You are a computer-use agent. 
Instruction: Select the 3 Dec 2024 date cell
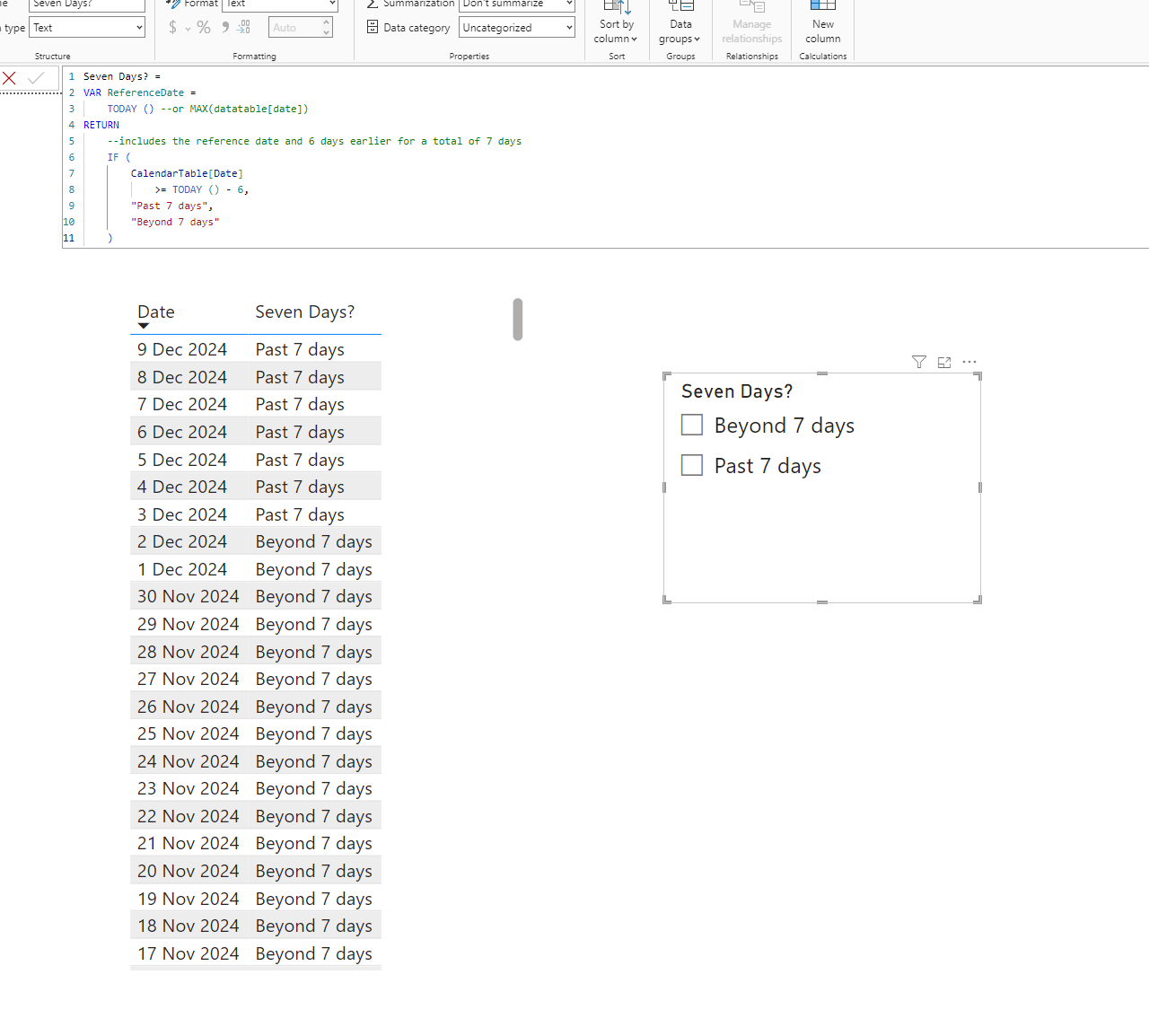coord(182,514)
